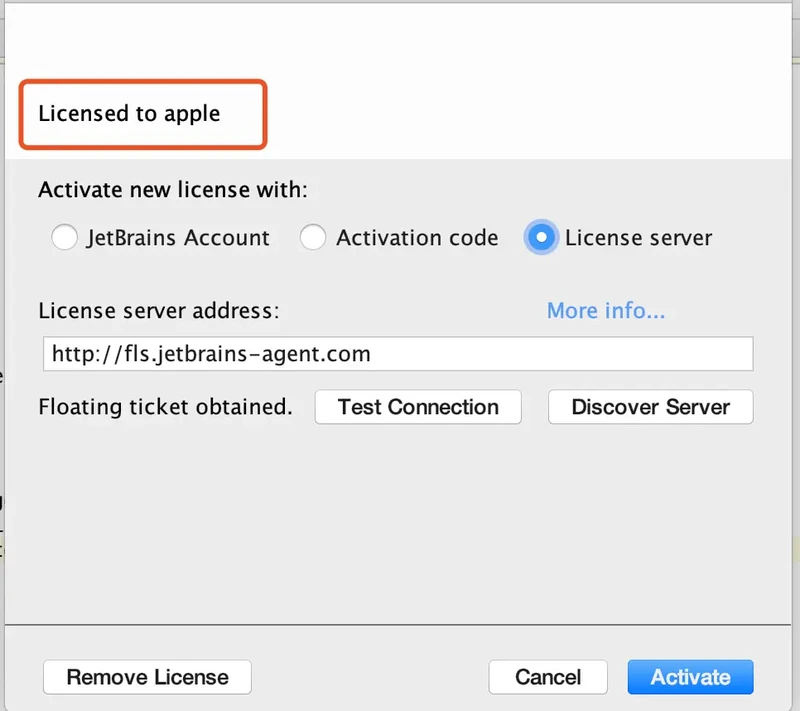
Task: Toggle the License server radio button
Action: 541,238
